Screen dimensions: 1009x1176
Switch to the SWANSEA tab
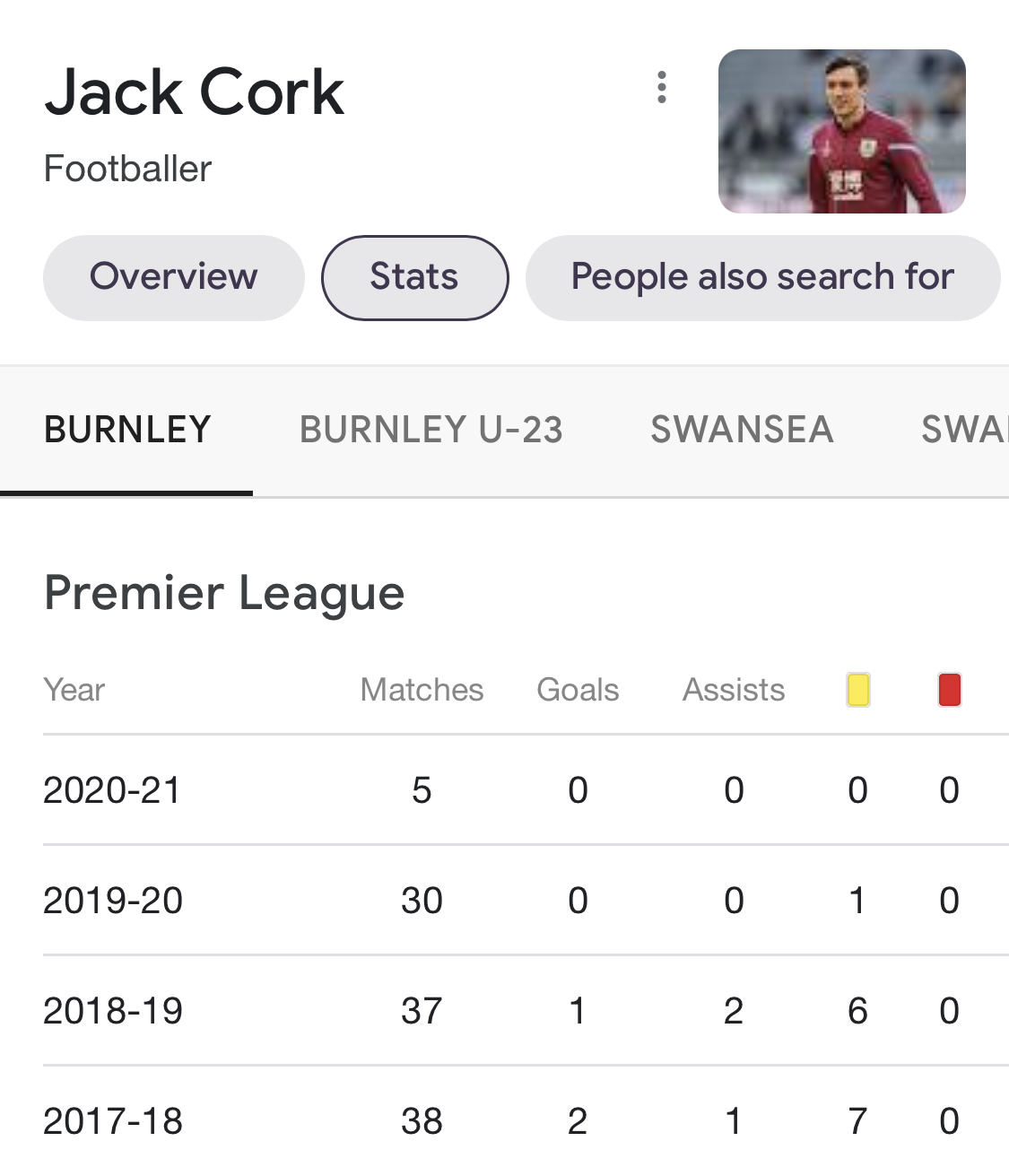point(742,430)
